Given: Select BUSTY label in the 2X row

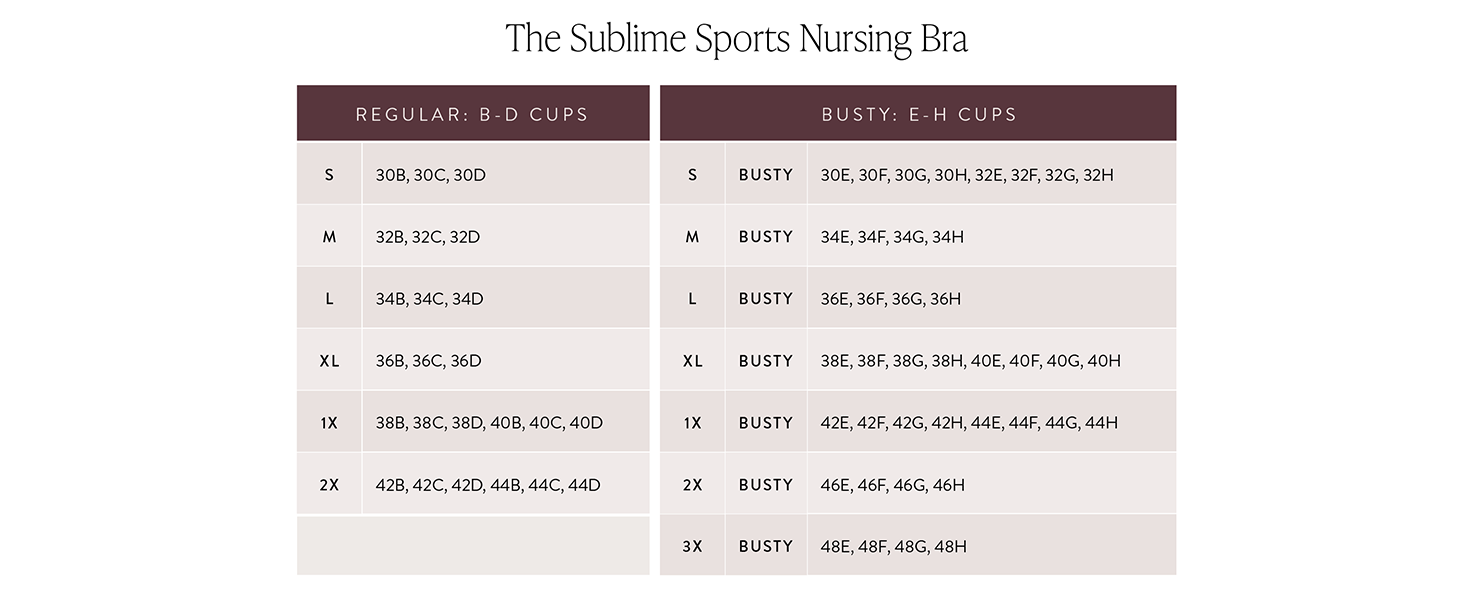Looking at the screenshot, I should [766, 485].
